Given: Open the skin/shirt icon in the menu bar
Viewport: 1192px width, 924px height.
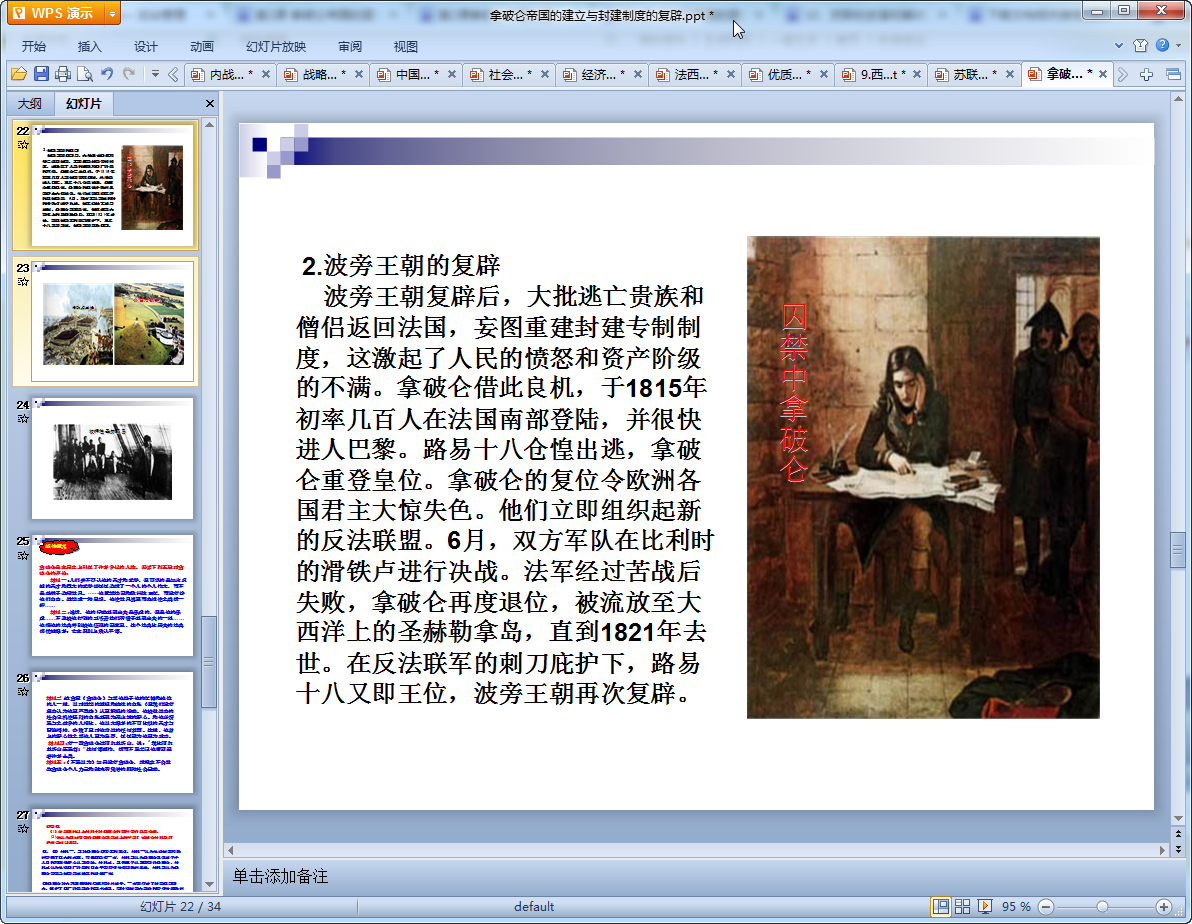Looking at the screenshot, I should (1140, 46).
